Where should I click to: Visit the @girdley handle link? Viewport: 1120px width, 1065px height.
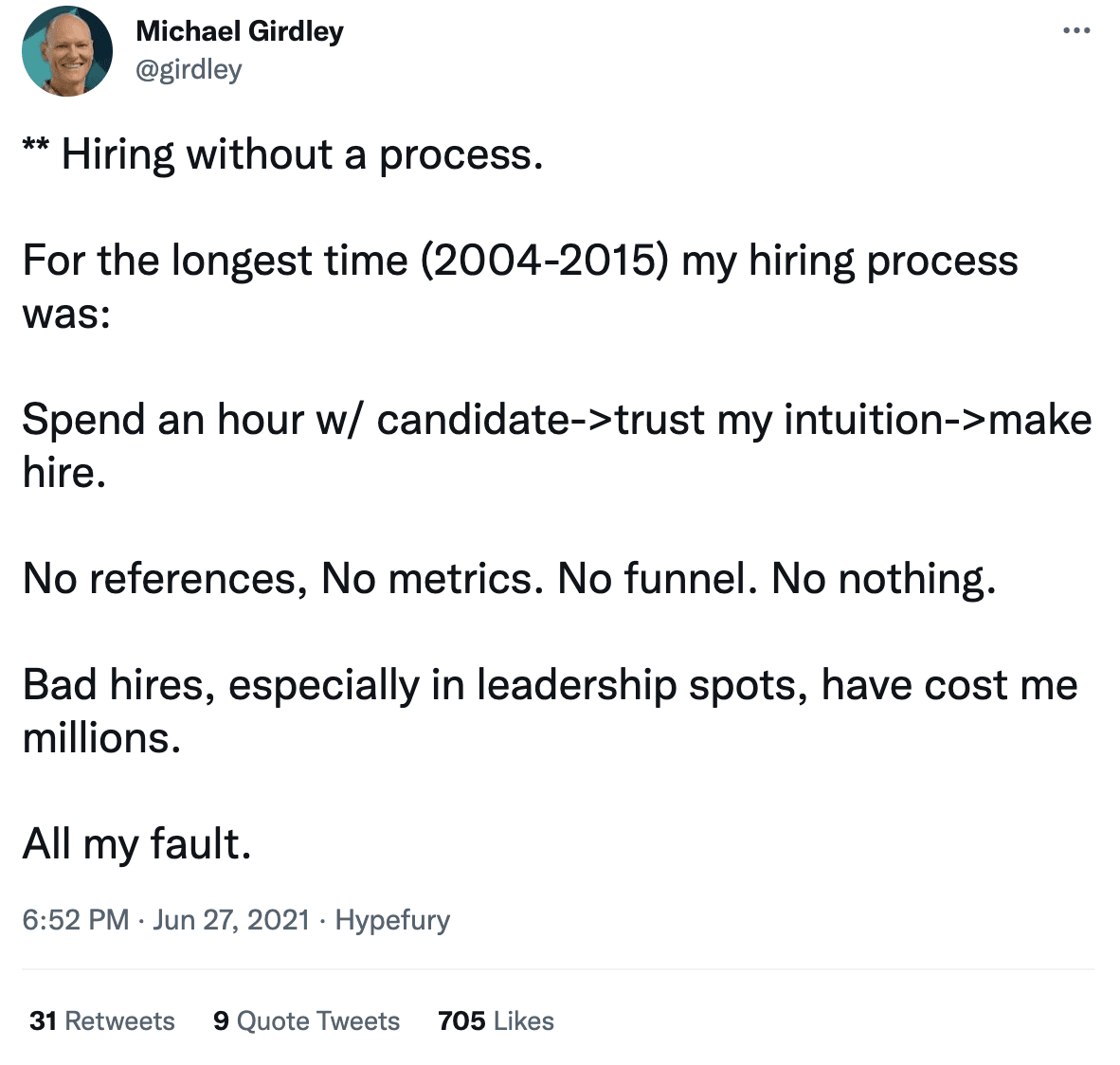tap(189, 70)
